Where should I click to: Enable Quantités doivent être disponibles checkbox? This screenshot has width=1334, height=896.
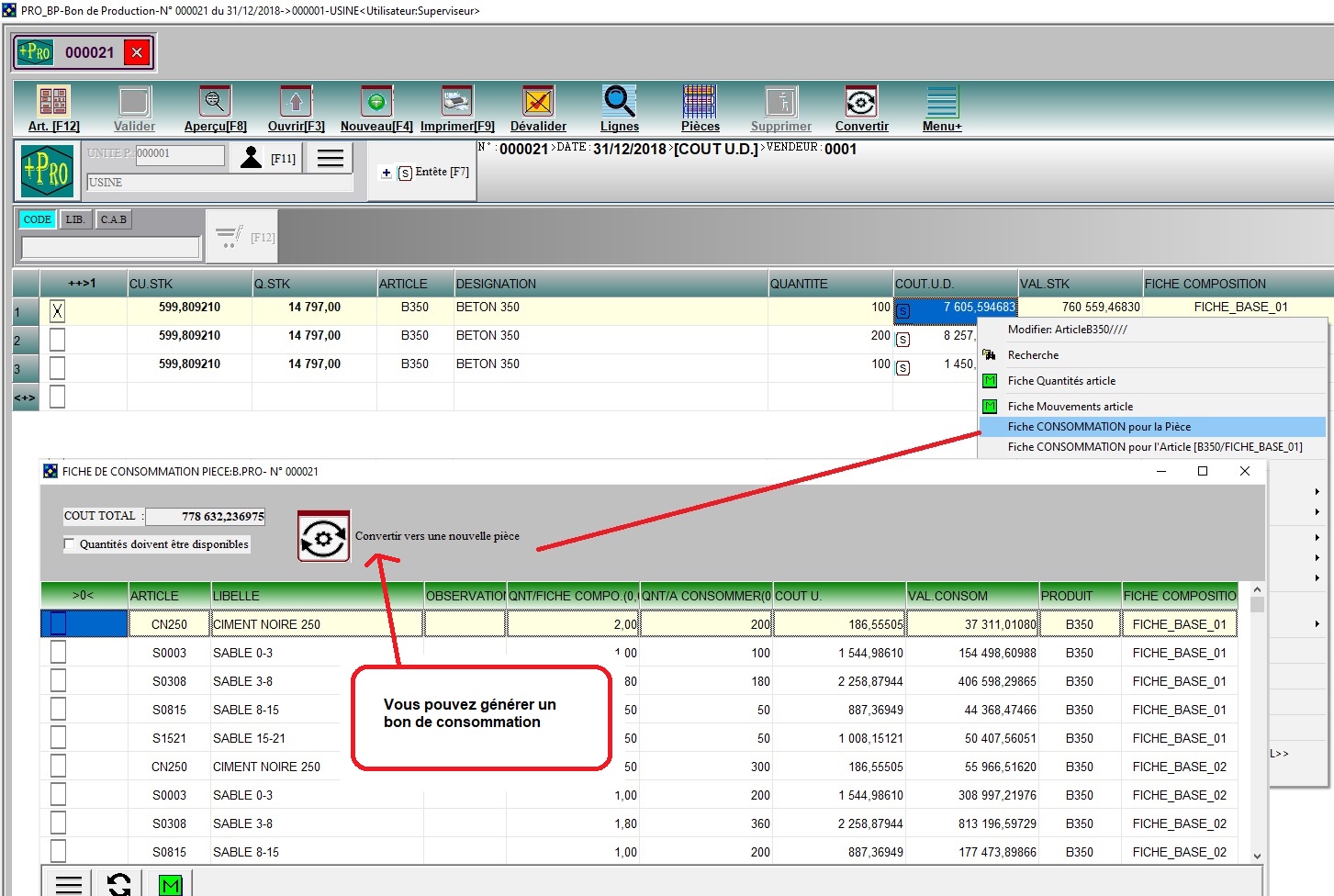tap(70, 544)
